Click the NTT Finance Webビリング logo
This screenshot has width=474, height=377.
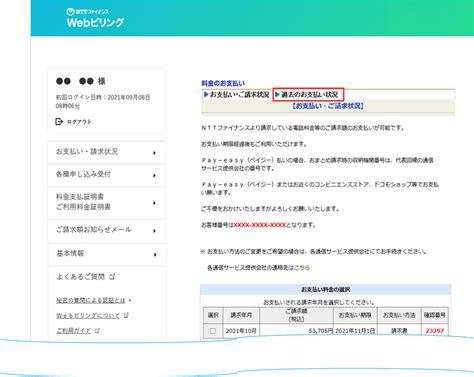[95, 19]
